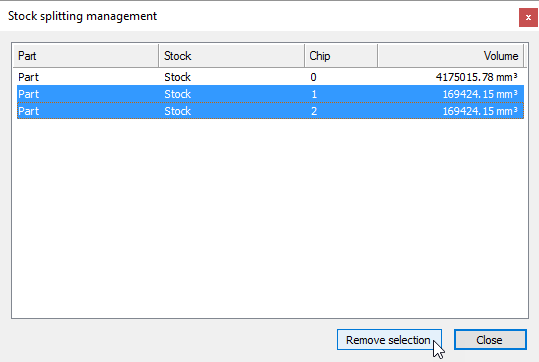Click the volume 4175015.78 mm³ cell

click(476, 77)
